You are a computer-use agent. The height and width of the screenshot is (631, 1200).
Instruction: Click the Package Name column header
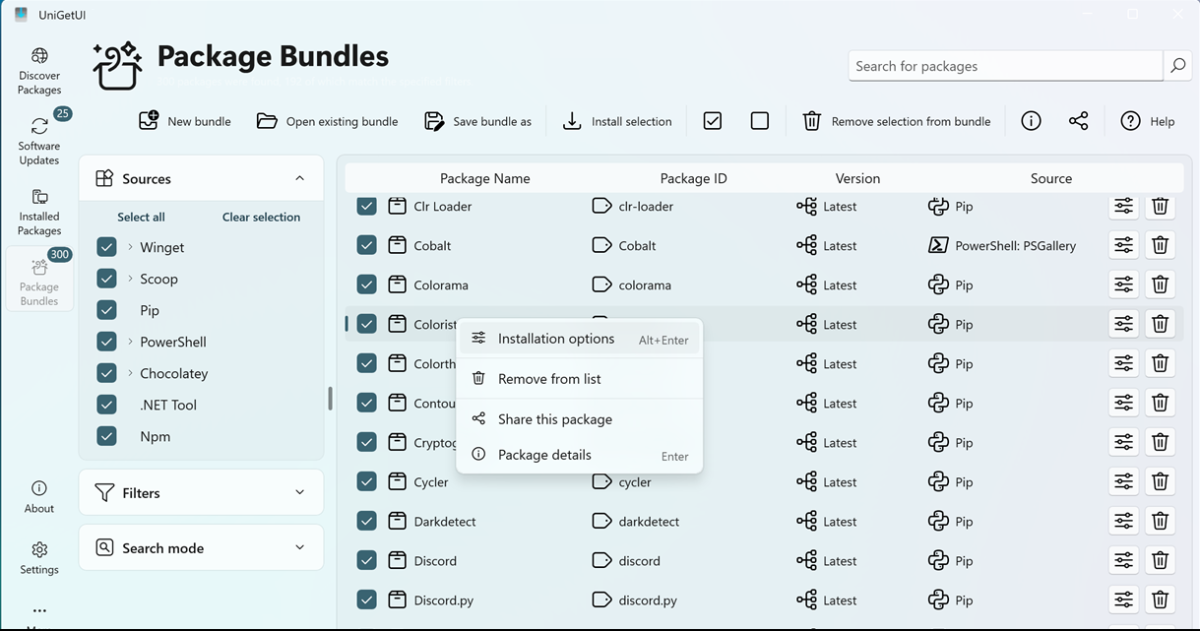485,178
